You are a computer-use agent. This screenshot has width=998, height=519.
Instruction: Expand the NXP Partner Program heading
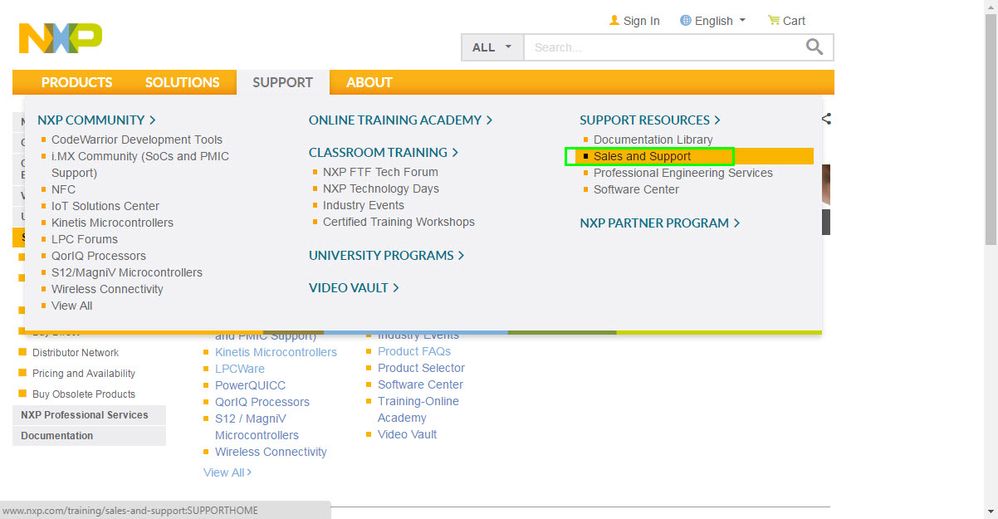[x=659, y=223]
